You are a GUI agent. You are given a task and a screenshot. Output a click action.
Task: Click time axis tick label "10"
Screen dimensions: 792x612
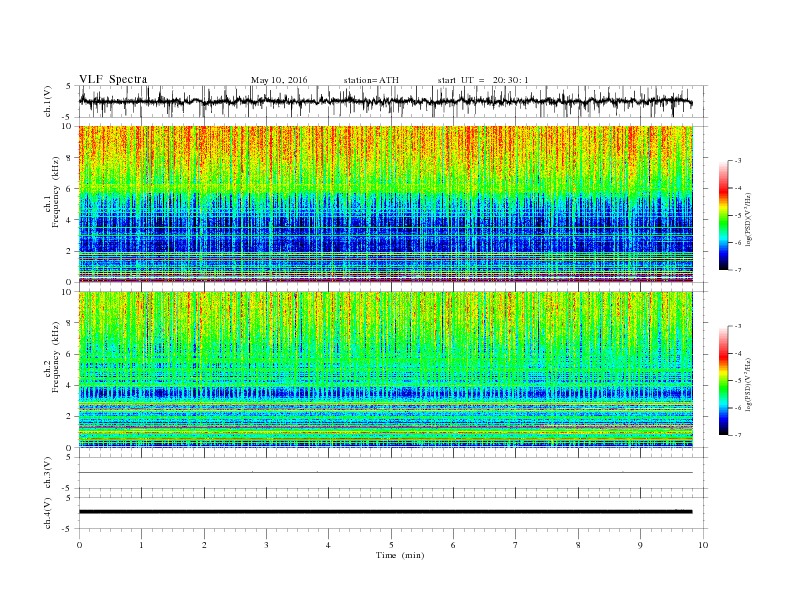703,545
